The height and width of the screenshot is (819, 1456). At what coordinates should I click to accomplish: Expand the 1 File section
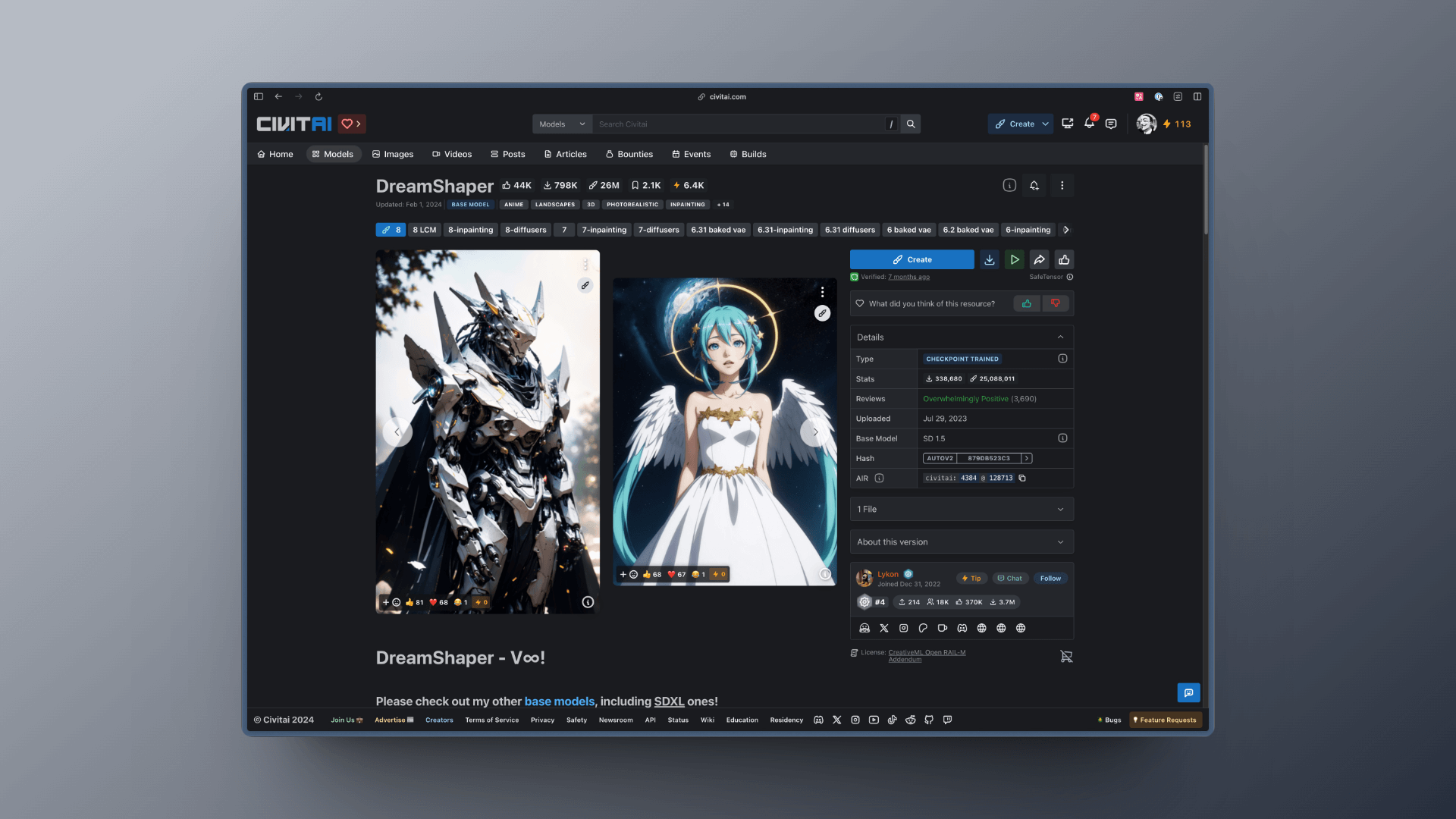click(x=962, y=509)
